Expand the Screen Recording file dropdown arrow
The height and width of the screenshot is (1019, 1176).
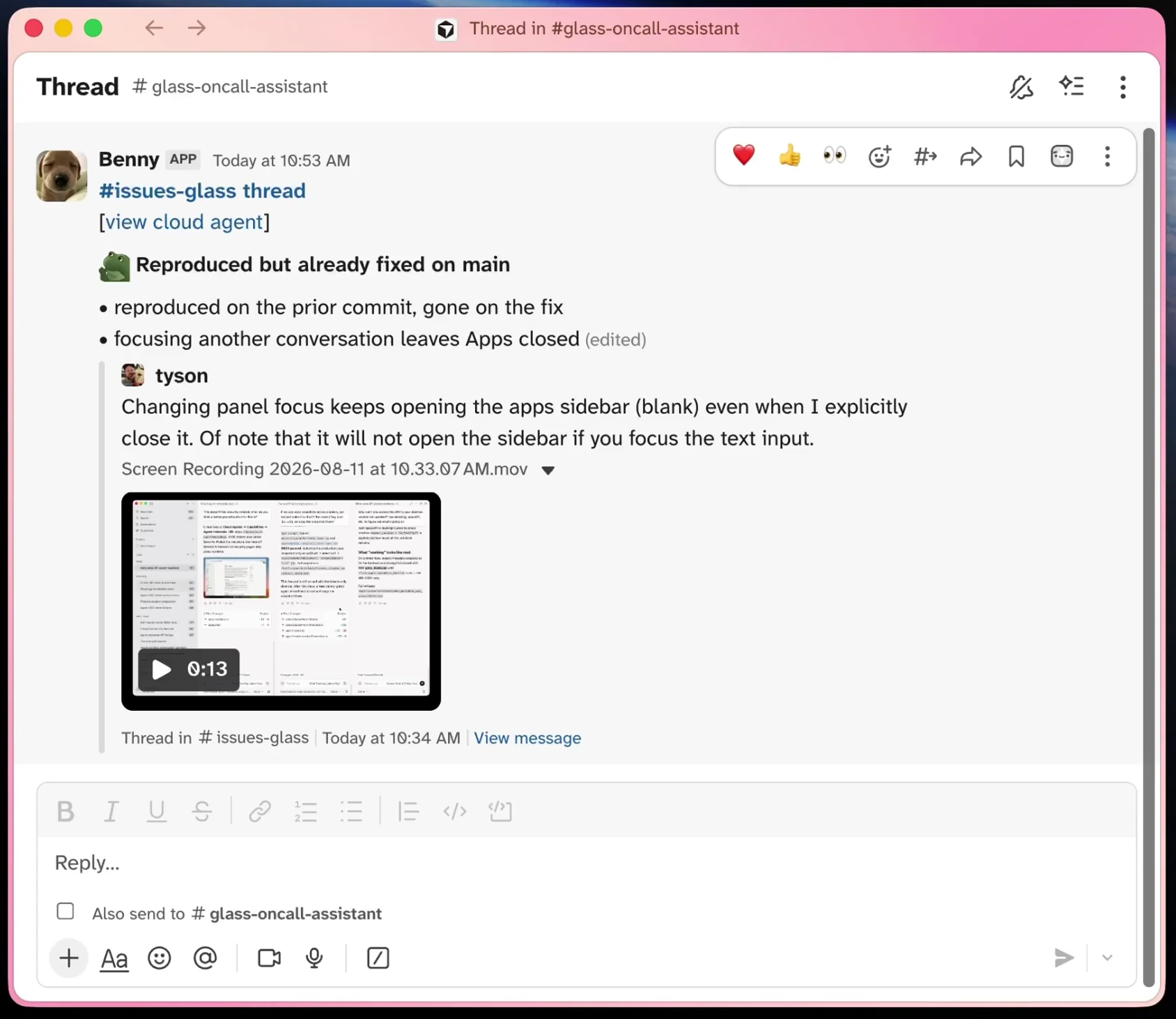548,470
